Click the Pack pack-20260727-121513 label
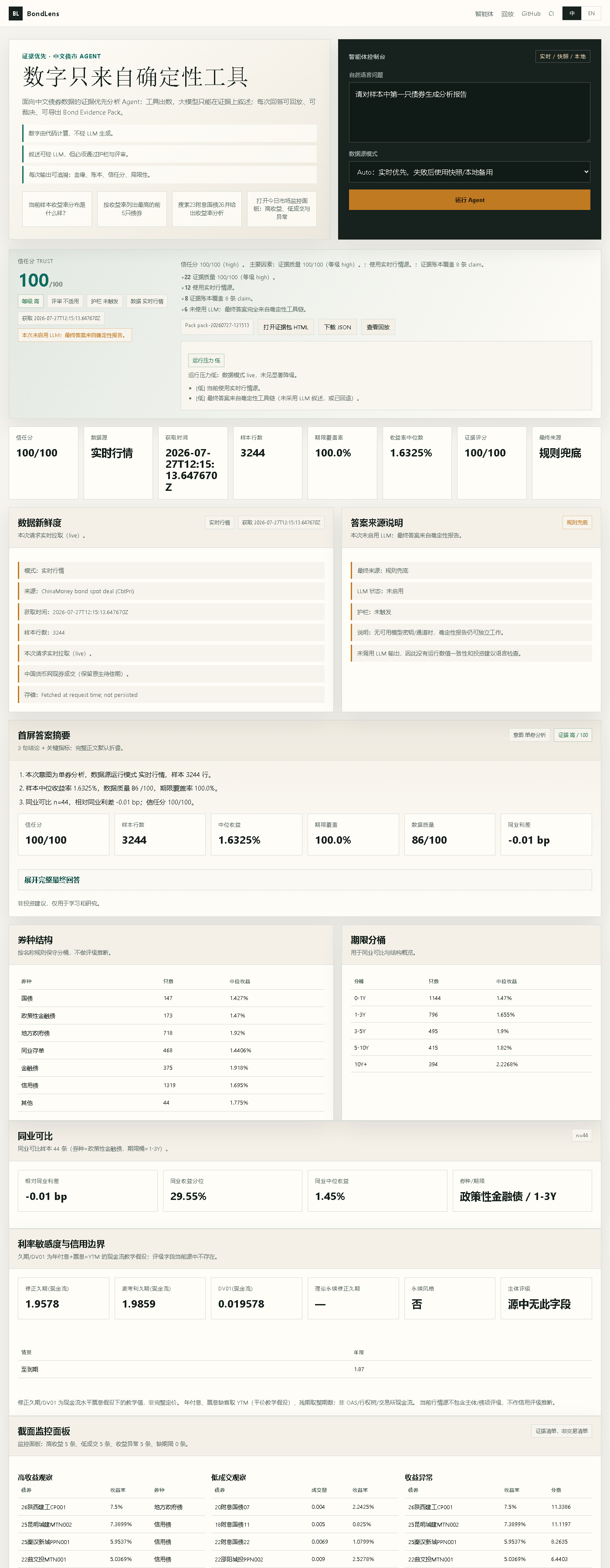 [217, 326]
